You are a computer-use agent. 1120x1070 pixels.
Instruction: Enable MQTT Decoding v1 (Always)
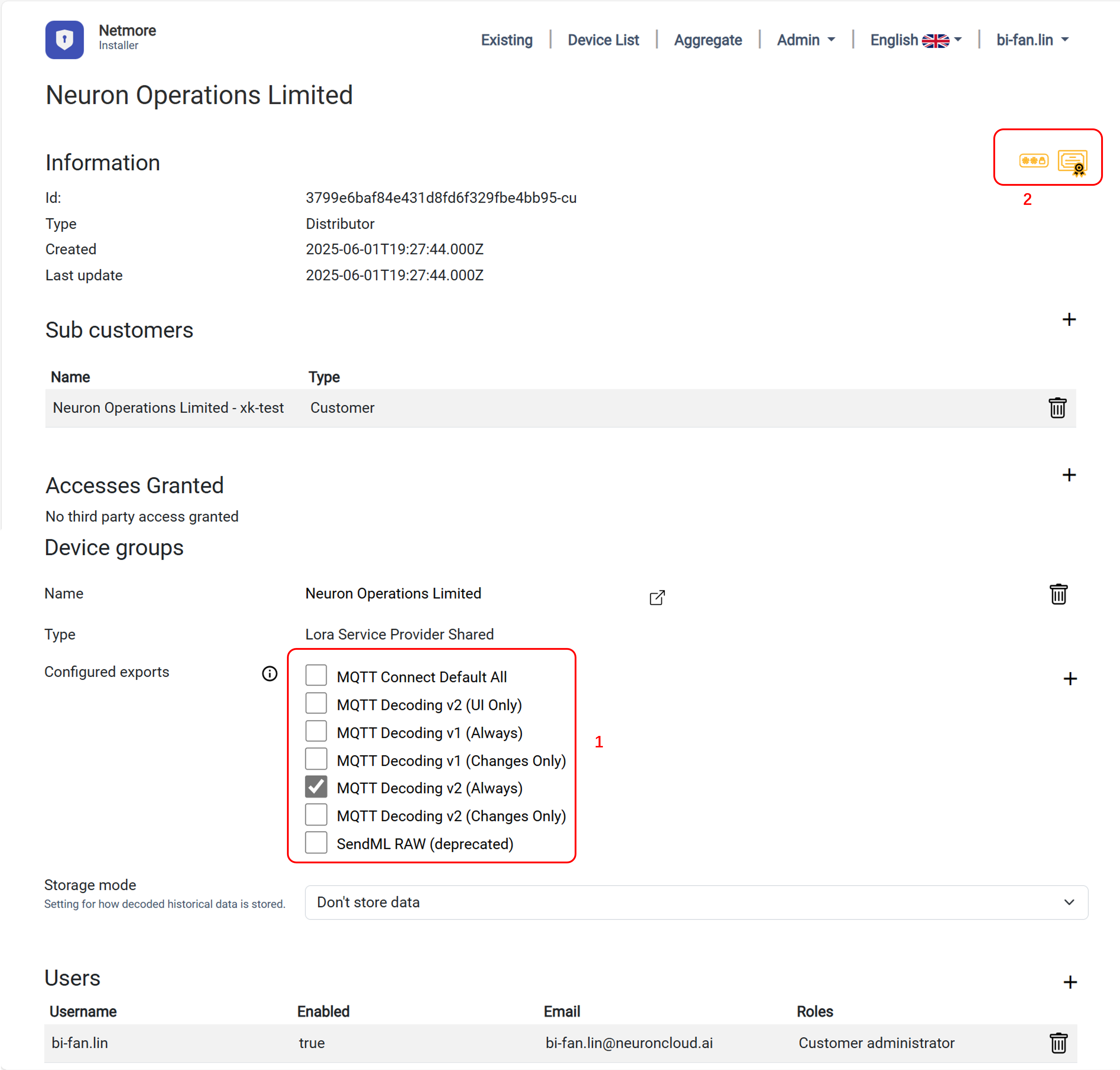tap(316, 731)
